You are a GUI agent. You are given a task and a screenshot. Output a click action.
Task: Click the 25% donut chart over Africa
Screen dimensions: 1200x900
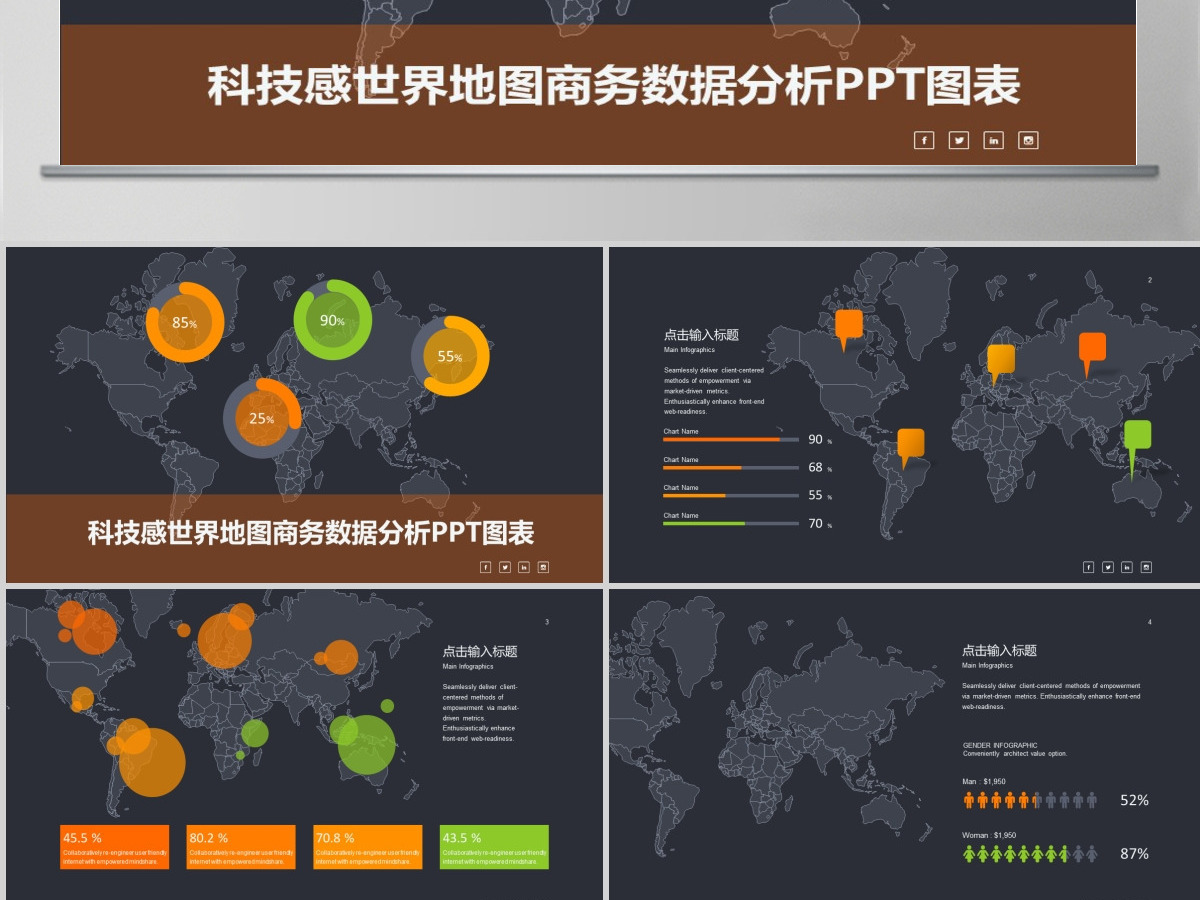pyautogui.click(x=262, y=418)
